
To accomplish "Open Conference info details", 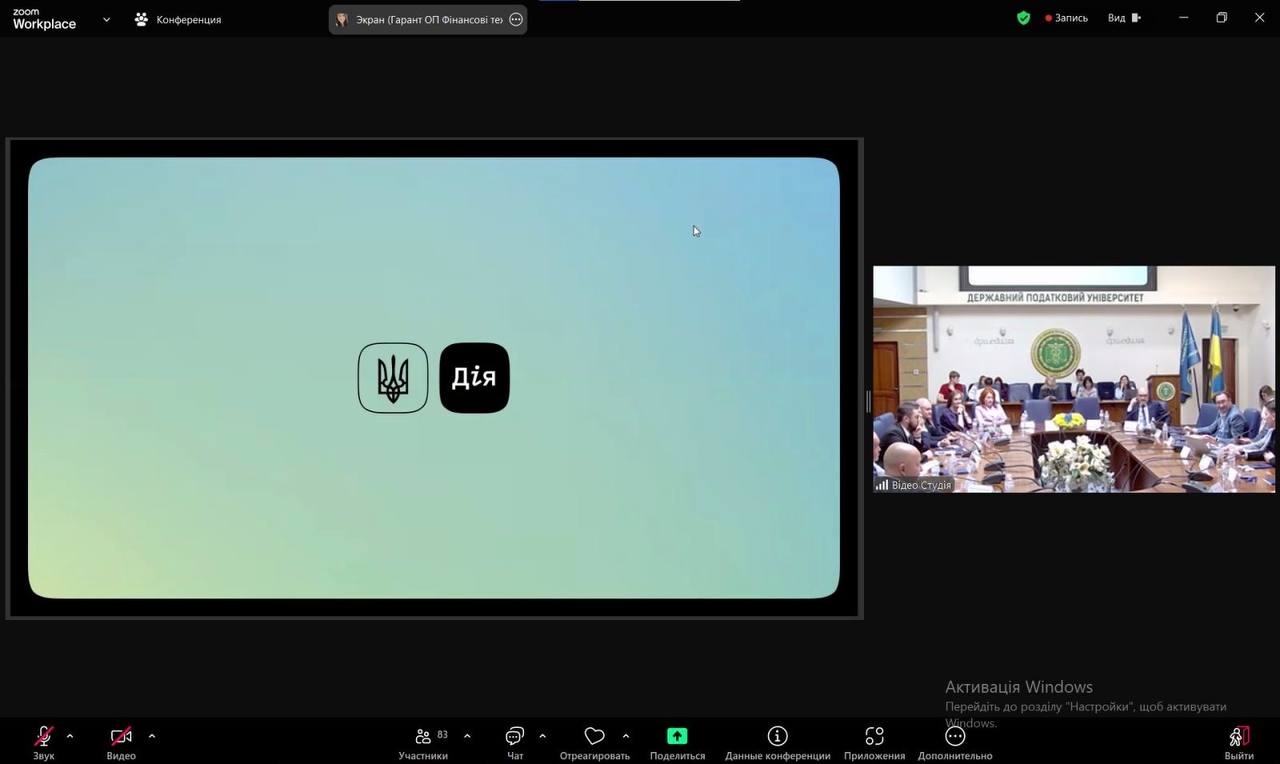I will click(777, 742).
